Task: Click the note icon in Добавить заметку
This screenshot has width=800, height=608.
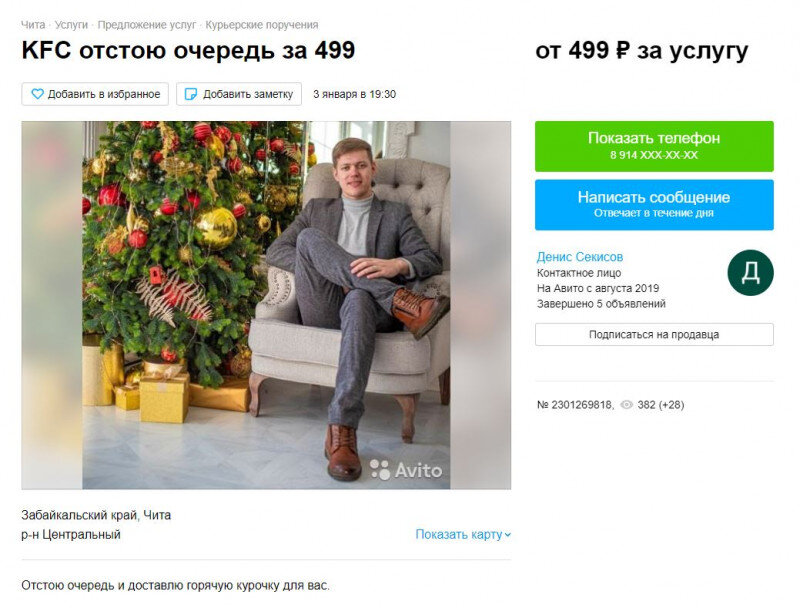Action: coord(190,94)
